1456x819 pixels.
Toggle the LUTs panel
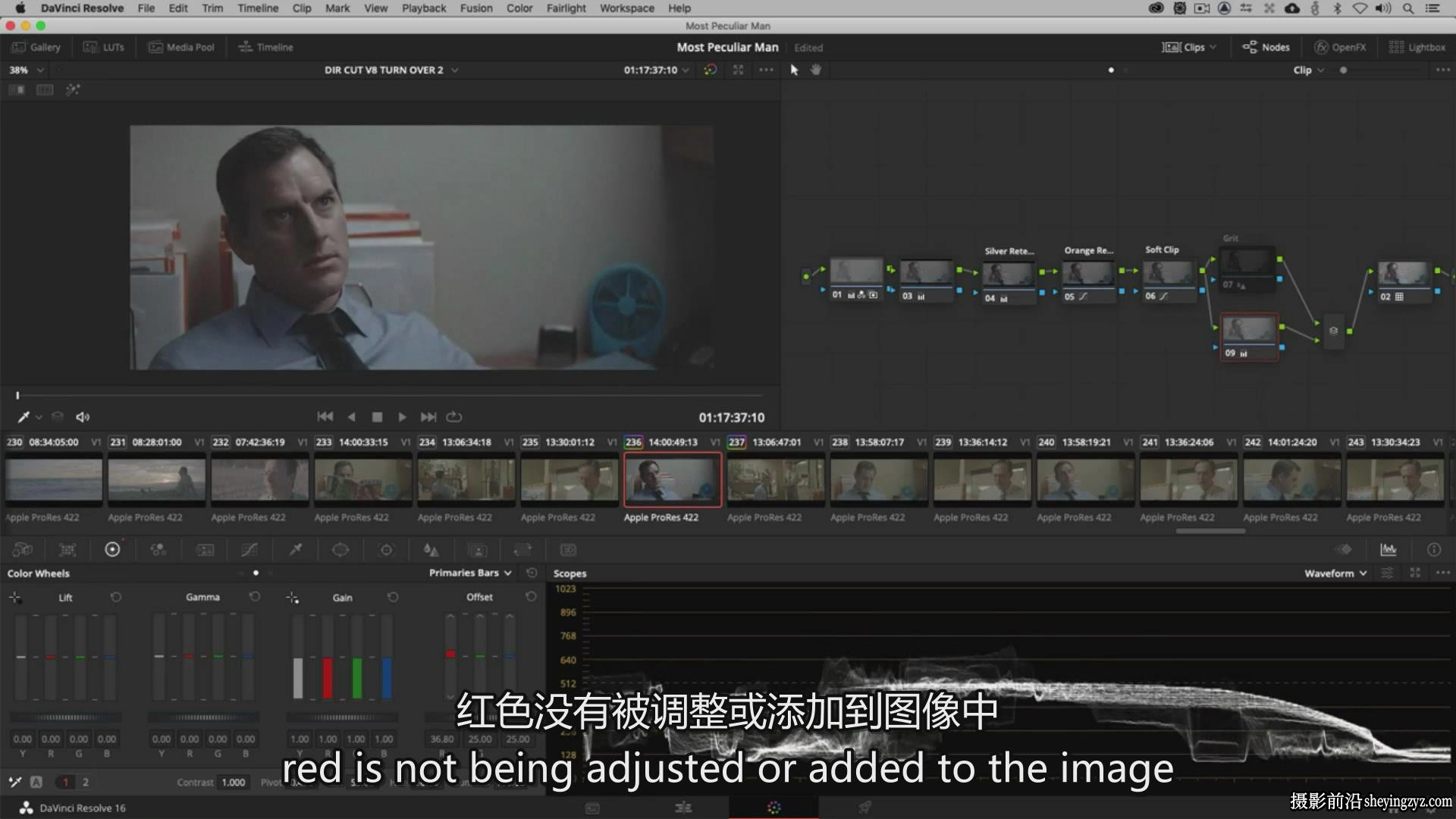(103, 47)
